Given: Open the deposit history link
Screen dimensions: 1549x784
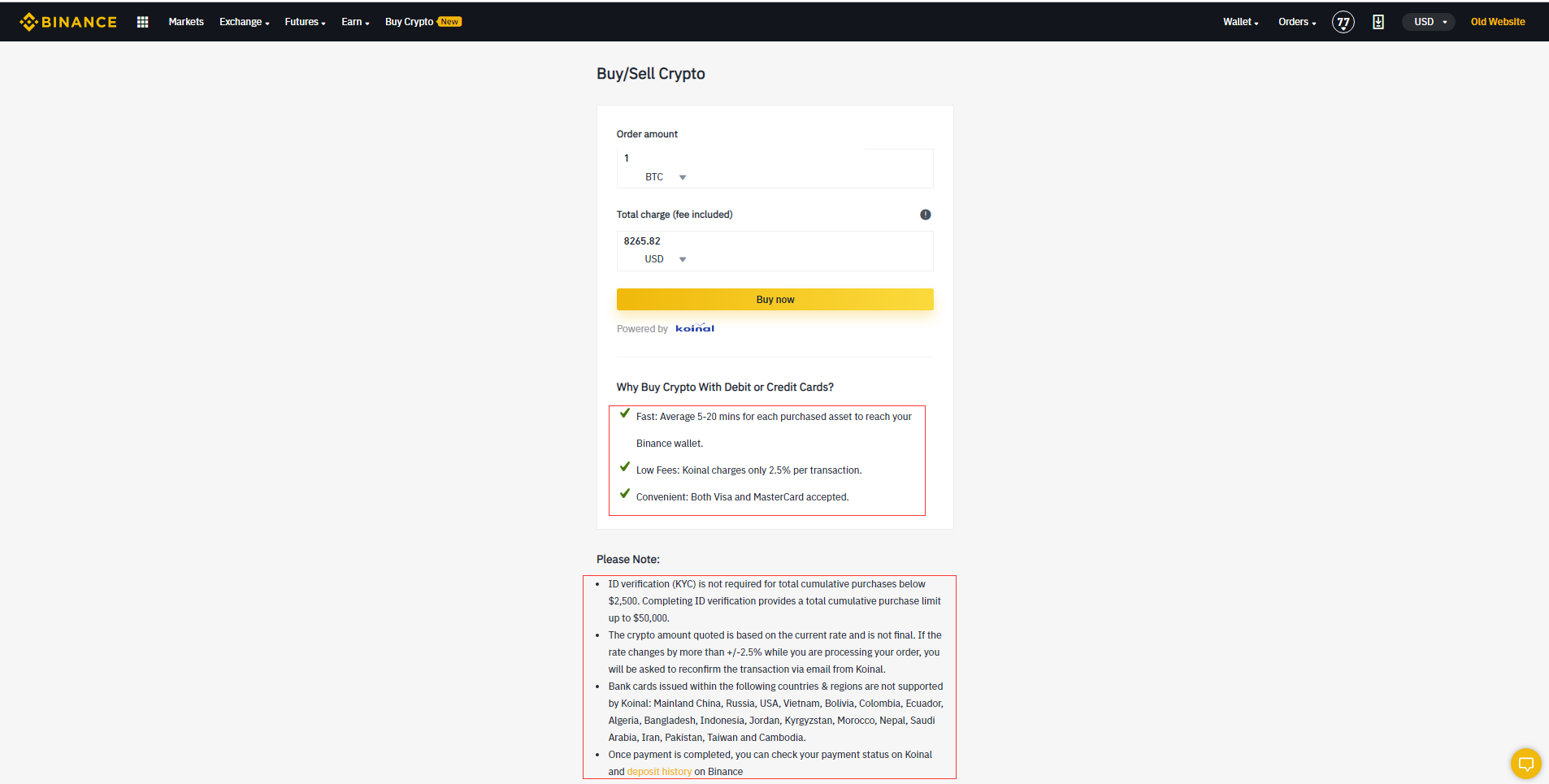Looking at the screenshot, I should pyautogui.click(x=659, y=771).
